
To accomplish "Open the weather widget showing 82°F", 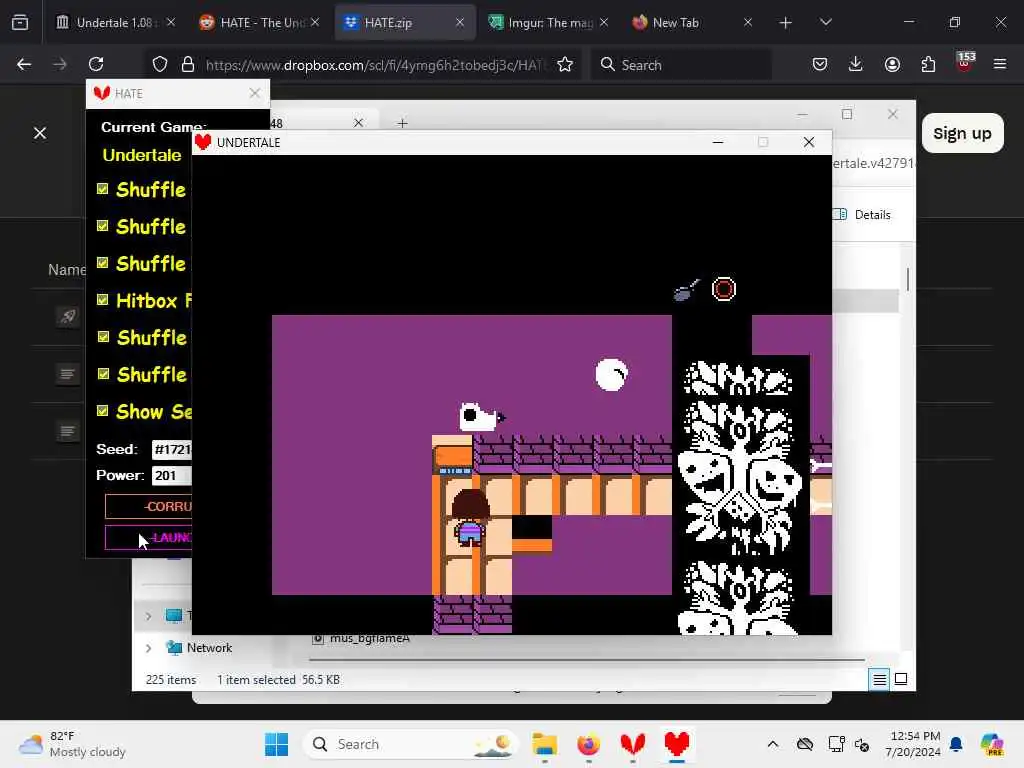I will click(72, 744).
